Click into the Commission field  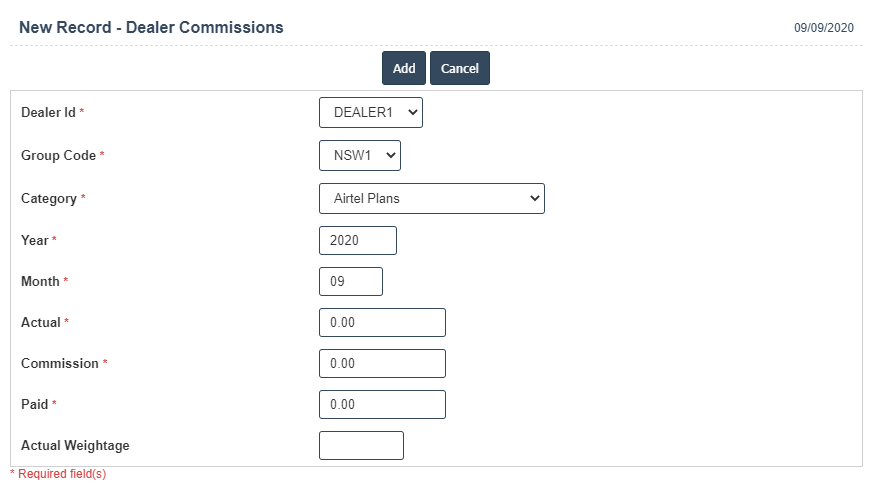(x=381, y=364)
